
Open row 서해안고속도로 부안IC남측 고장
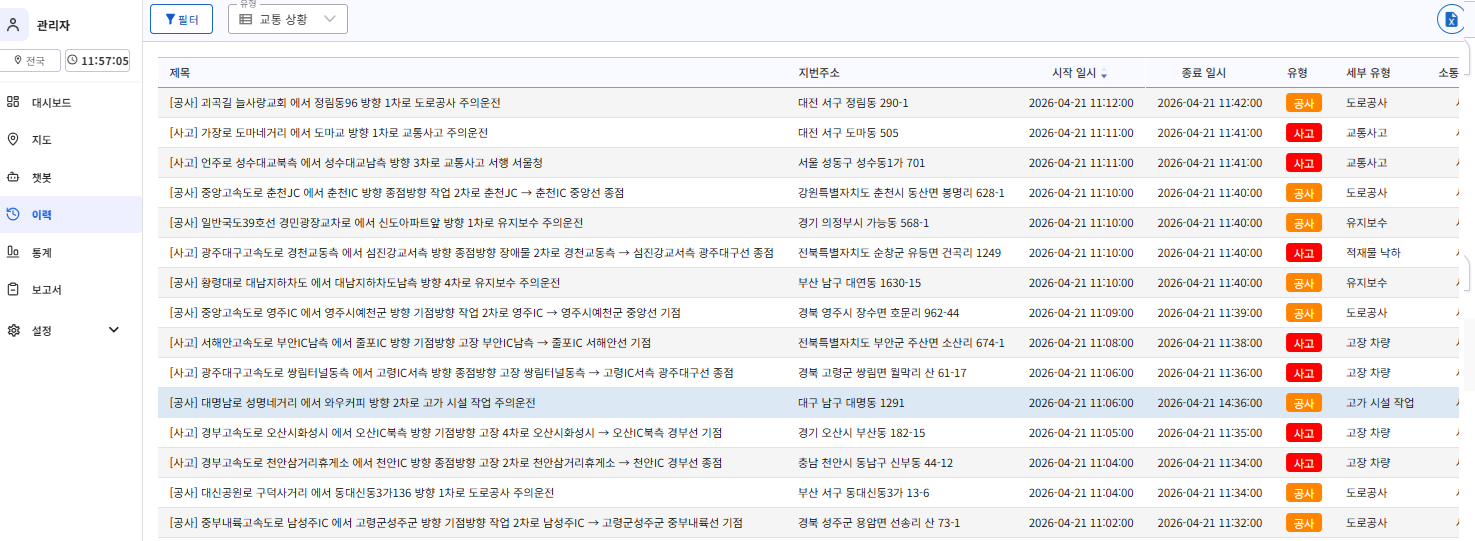tap(808, 343)
